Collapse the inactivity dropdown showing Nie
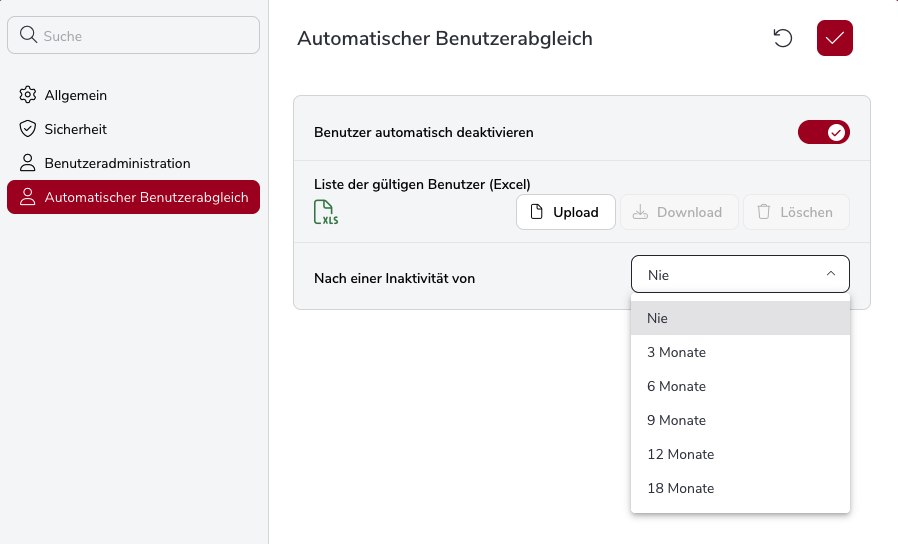 pos(740,274)
